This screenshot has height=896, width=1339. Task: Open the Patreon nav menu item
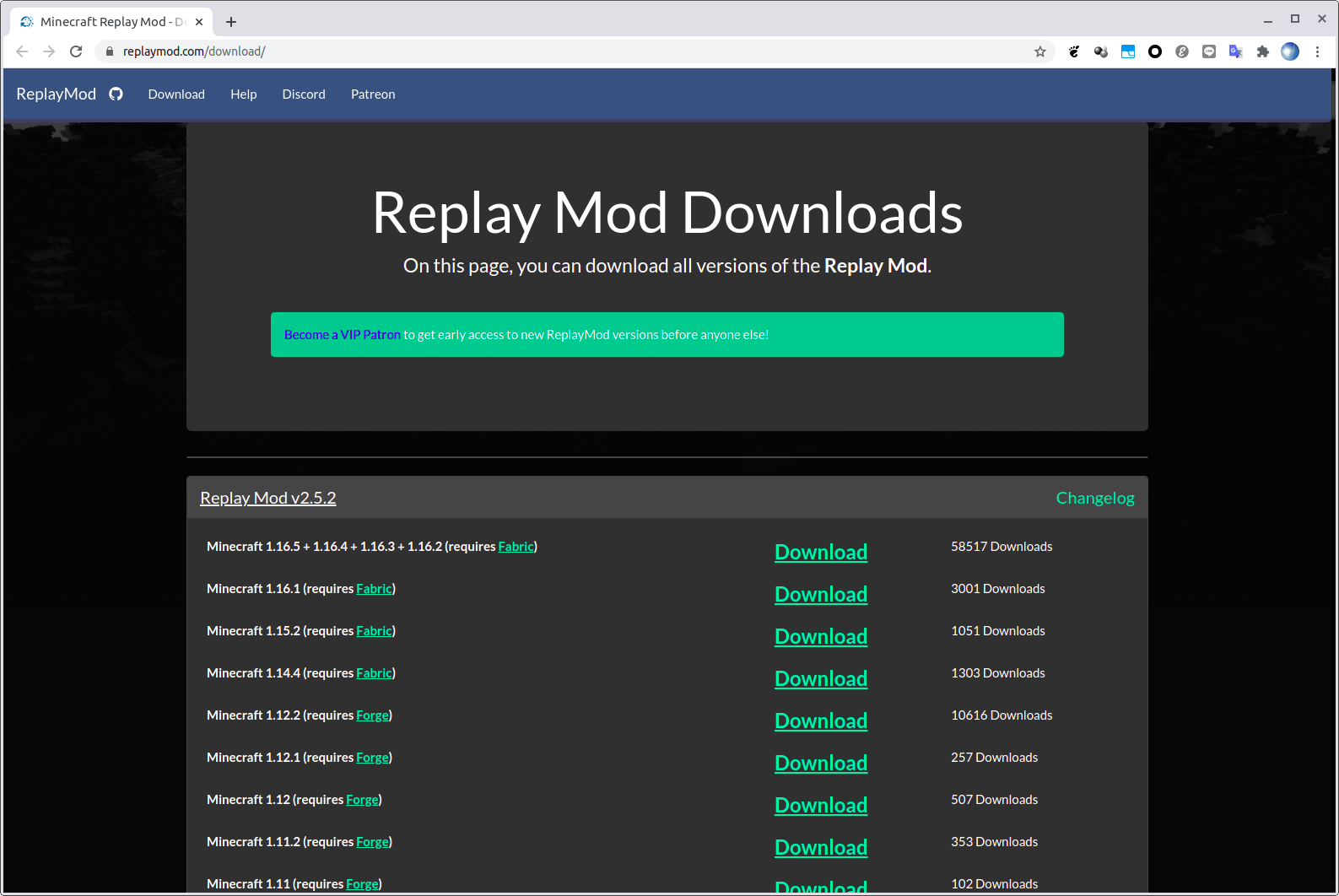373,94
